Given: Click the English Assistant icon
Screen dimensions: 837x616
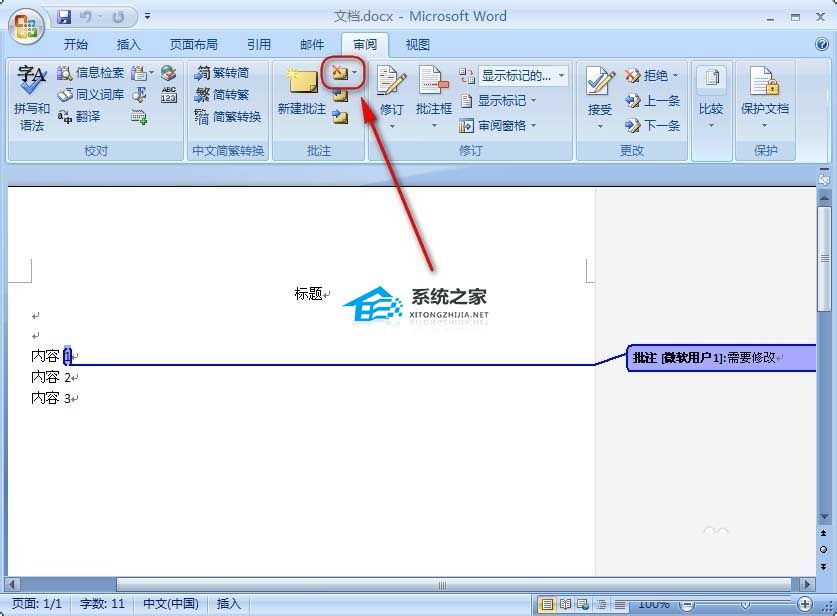Looking at the screenshot, I should point(168,73).
